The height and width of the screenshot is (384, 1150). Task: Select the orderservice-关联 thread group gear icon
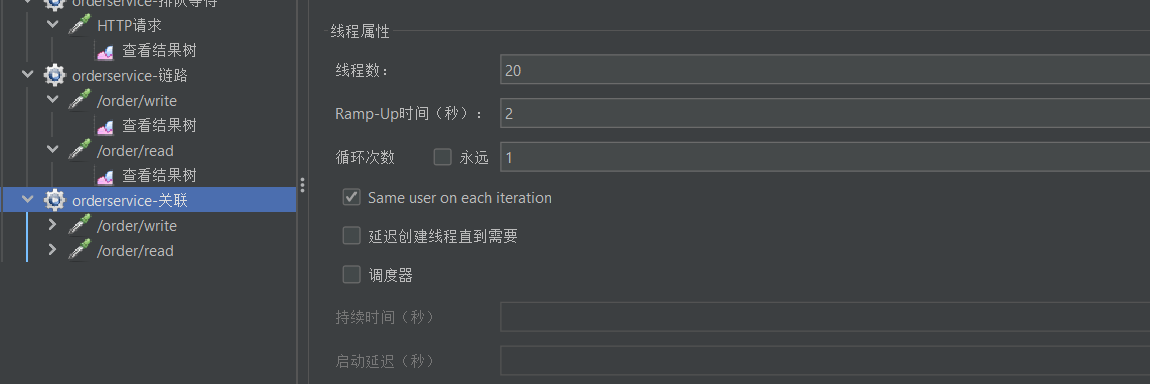(x=54, y=200)
